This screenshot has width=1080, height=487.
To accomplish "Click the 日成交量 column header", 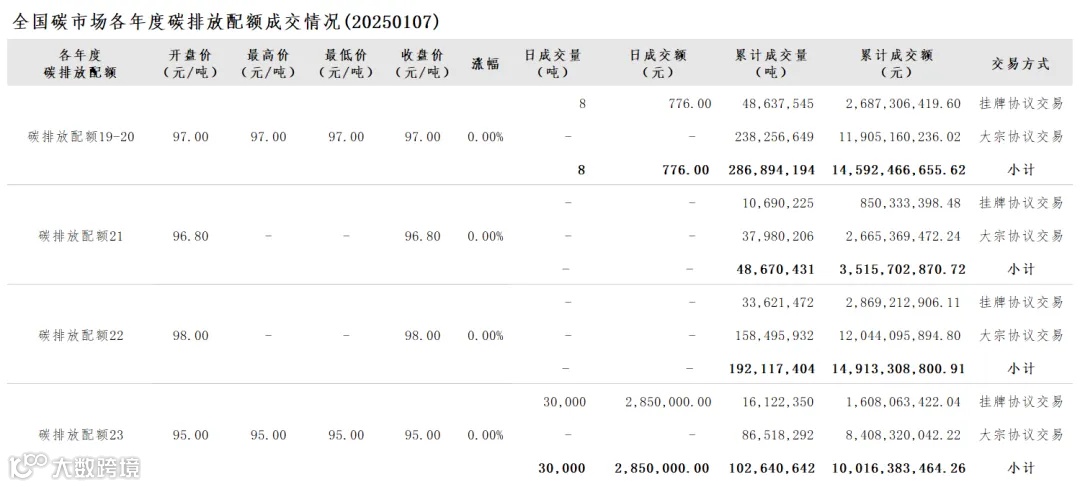I will point(552,63).
